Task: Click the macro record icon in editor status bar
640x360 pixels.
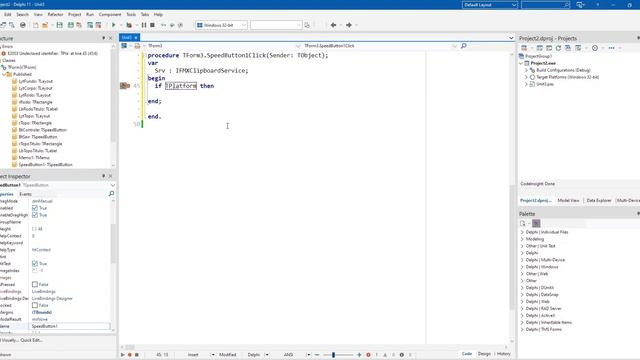Action: (130, 355)
